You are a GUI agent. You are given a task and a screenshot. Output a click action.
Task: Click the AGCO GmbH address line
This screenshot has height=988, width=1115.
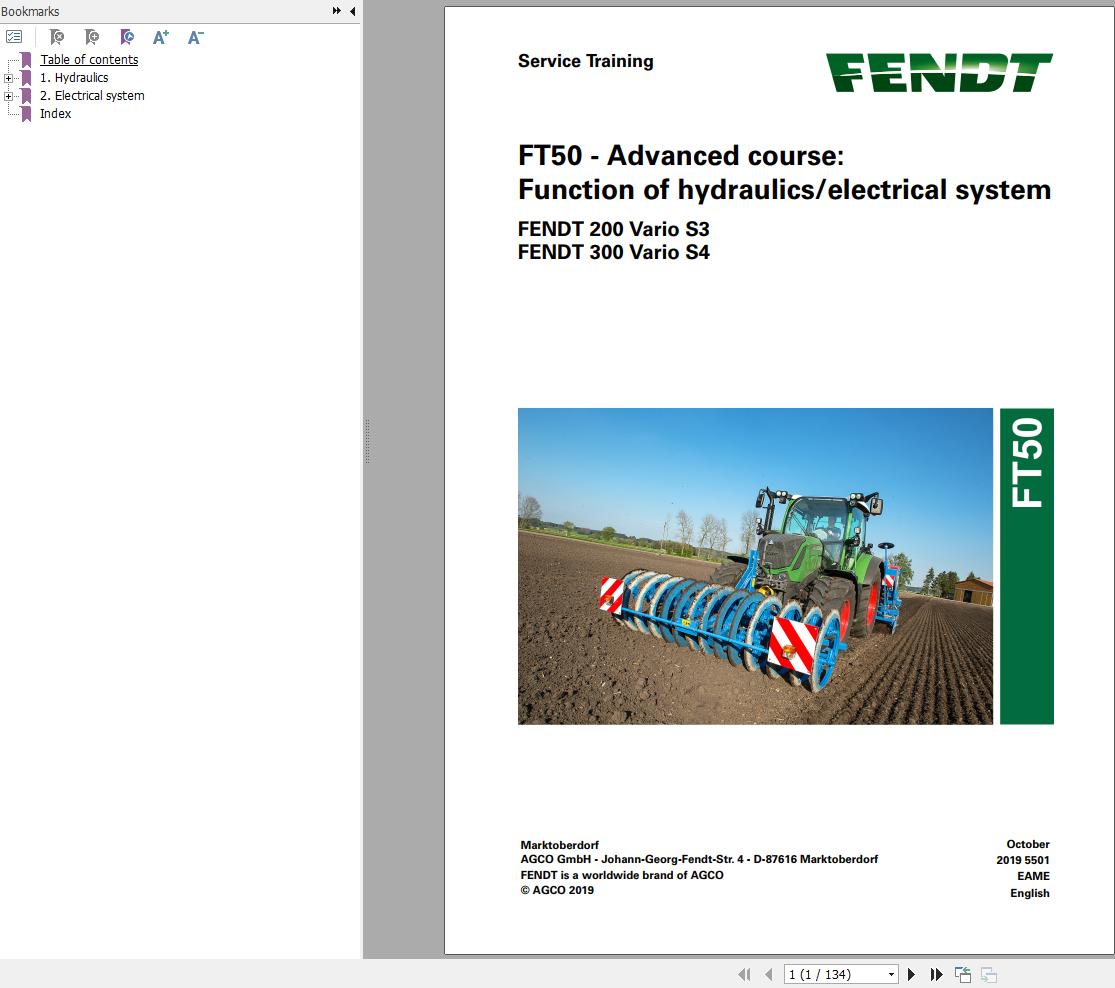coord(699,859)
